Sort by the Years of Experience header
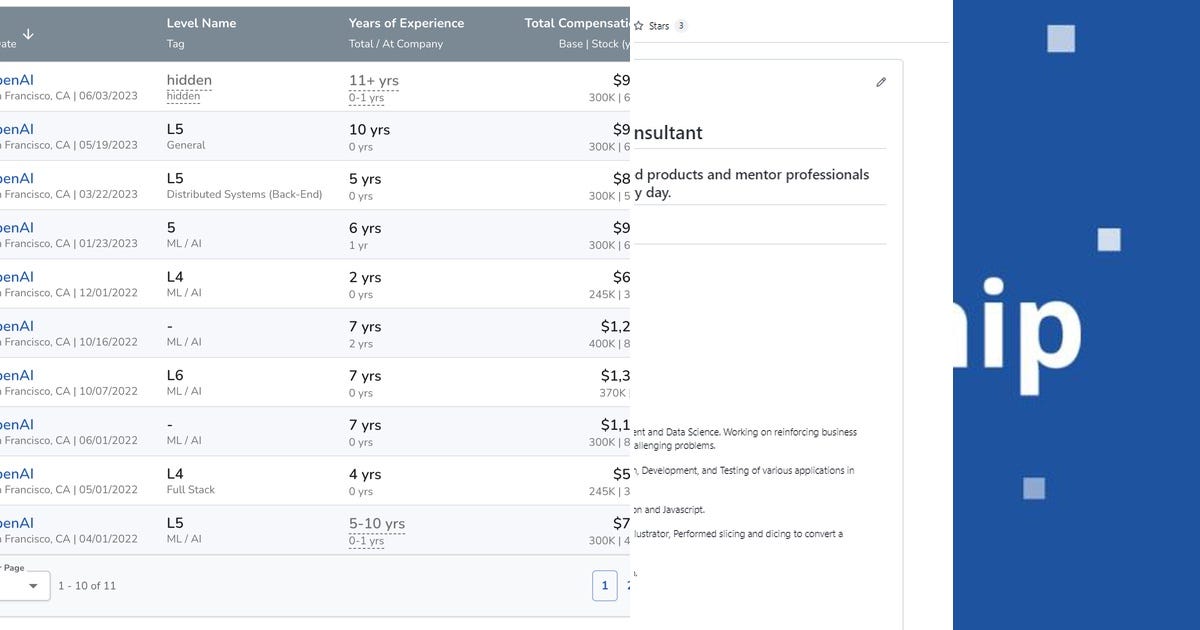This screenshot has height=630, width=1200. point(406,23)
